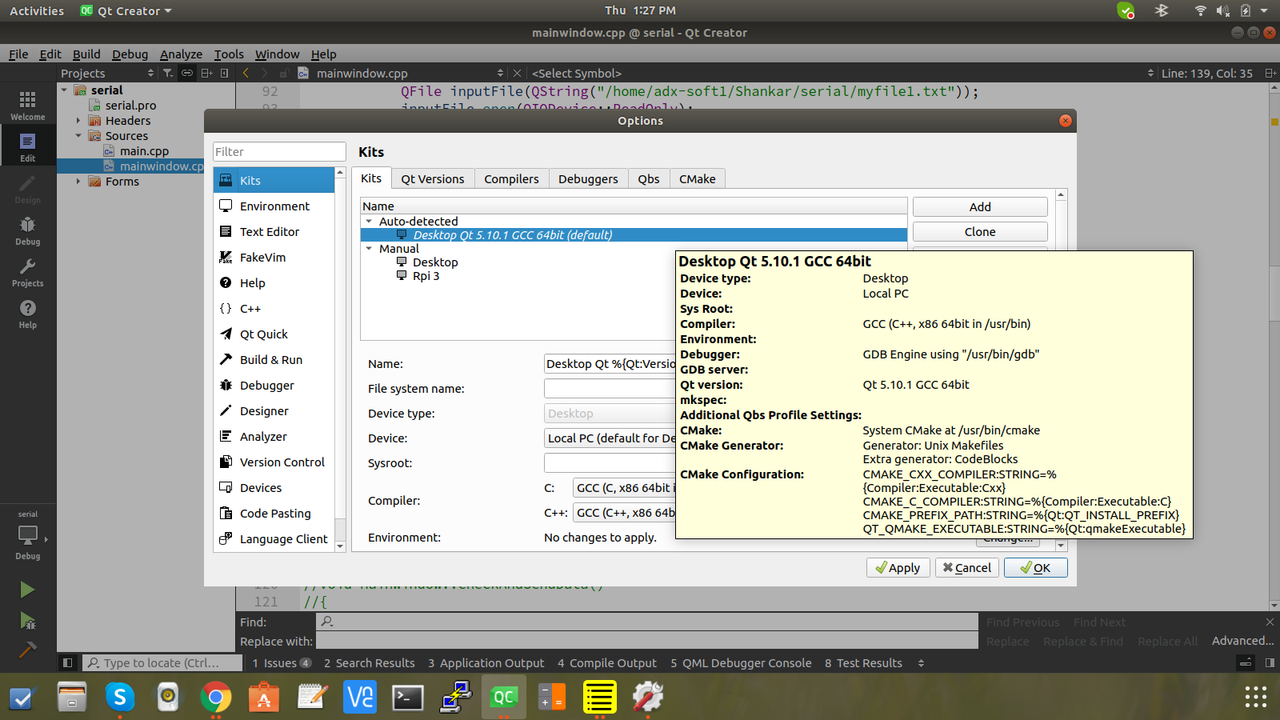Open Chrome from the Ubuntu dock

pos(216,697)
